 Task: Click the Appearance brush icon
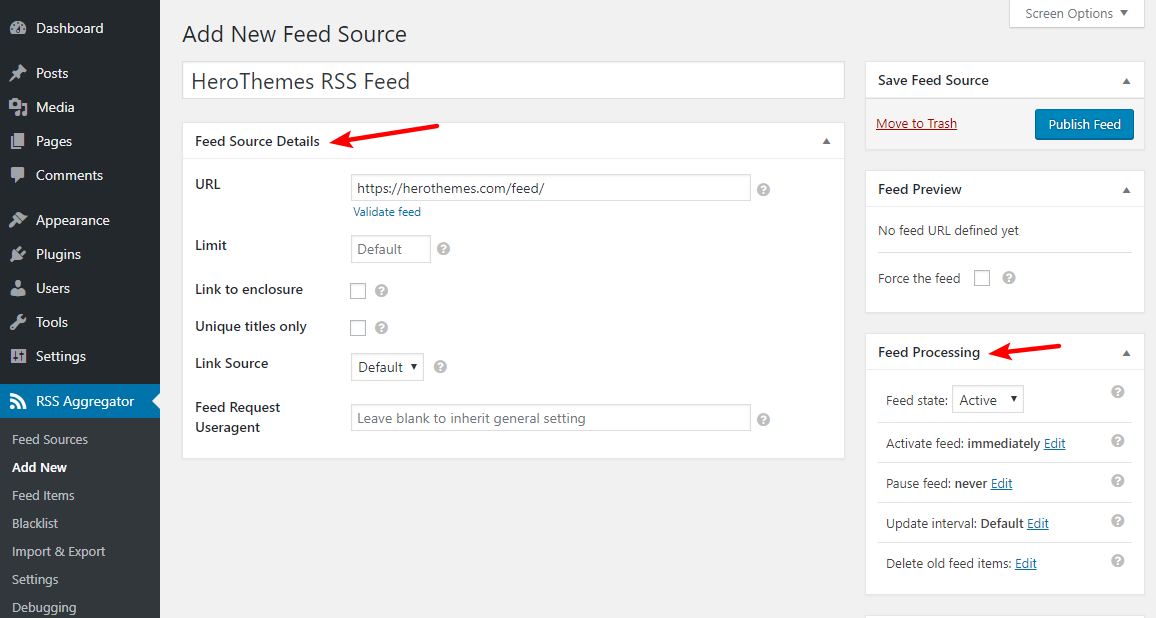coord(18,220)
